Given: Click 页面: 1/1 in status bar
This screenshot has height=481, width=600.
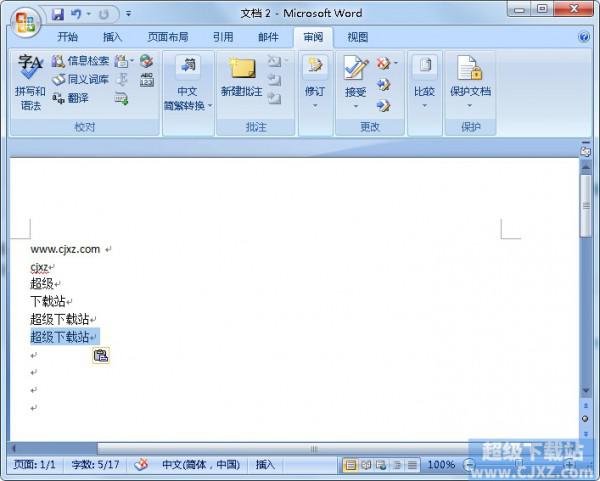Looking at the screenshot, I should (x=34, y=465).
